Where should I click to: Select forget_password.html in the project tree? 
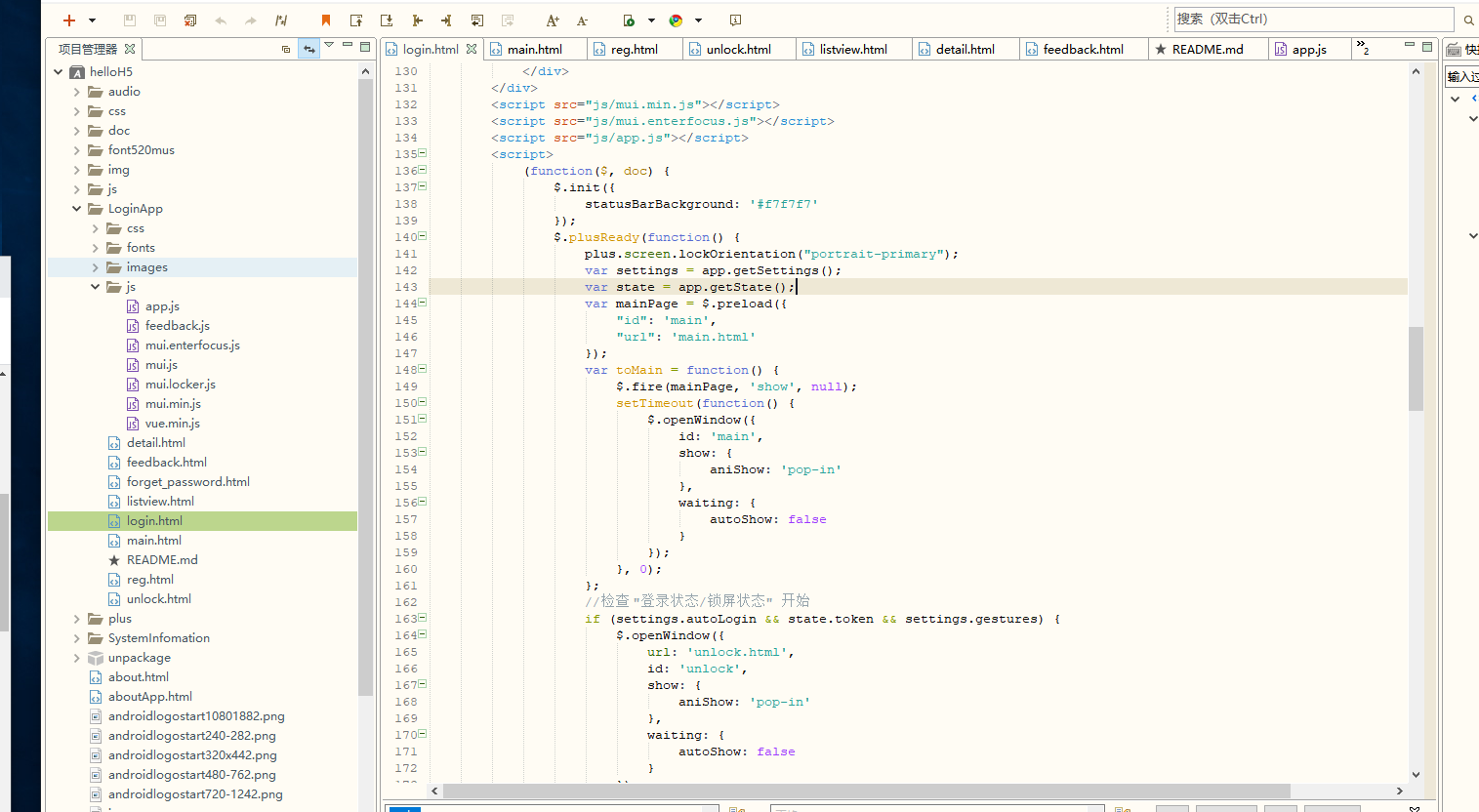(x=187, y=481)
